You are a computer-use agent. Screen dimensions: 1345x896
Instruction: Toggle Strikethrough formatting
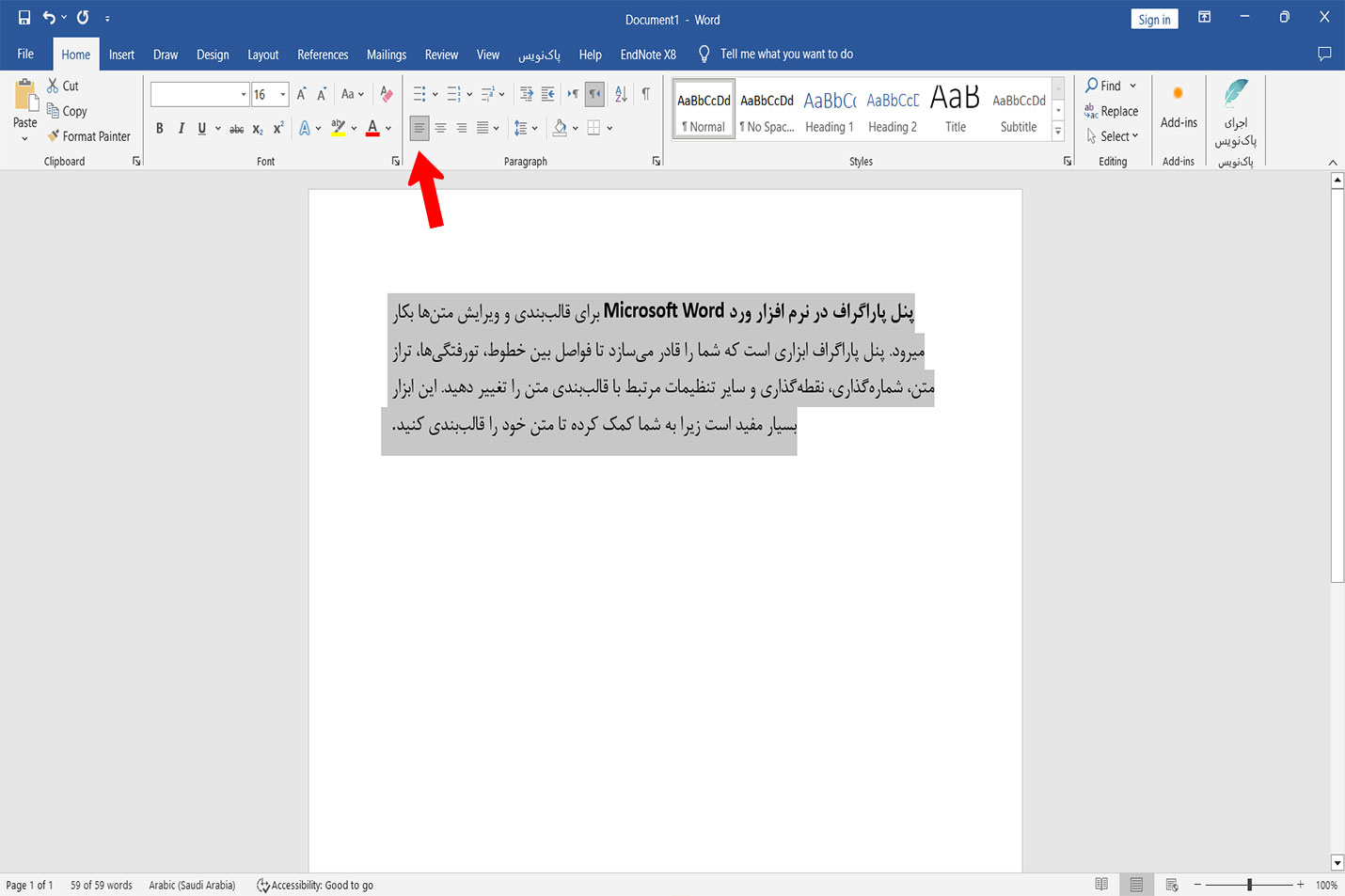click(237, 128)
